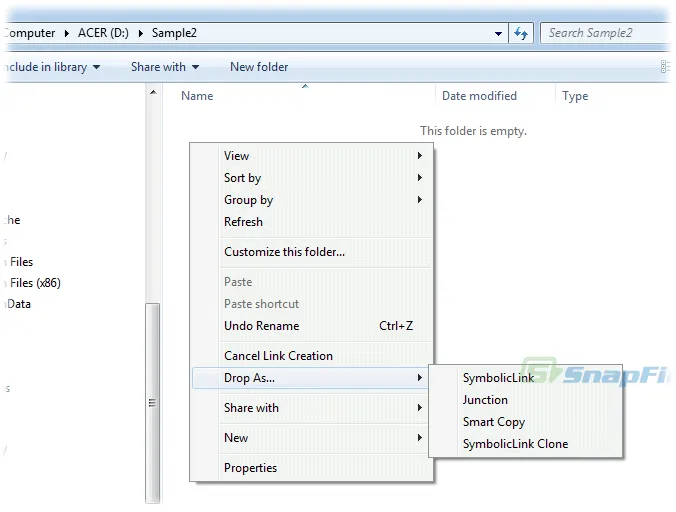
Task: Select the Data folder in navigation pane
Action: pos(18,304)
